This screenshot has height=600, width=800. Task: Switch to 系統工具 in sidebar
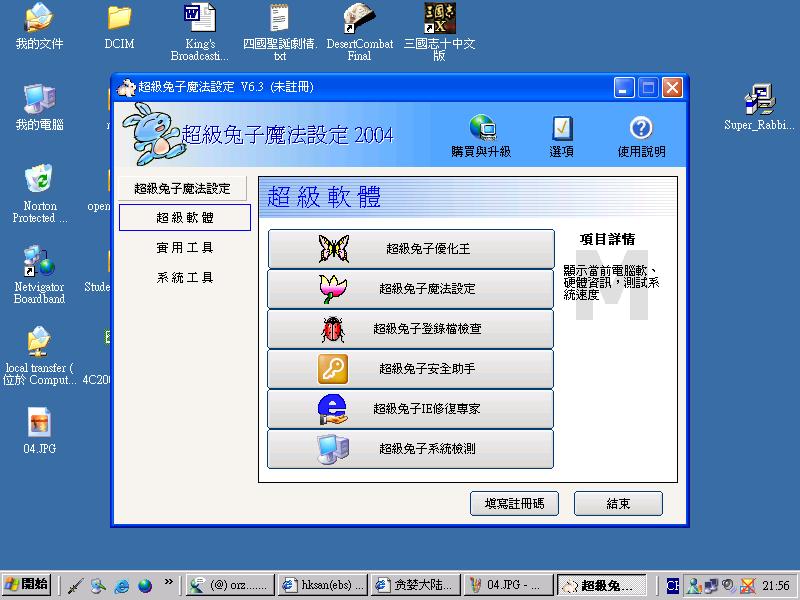click(x=185, y=278)
